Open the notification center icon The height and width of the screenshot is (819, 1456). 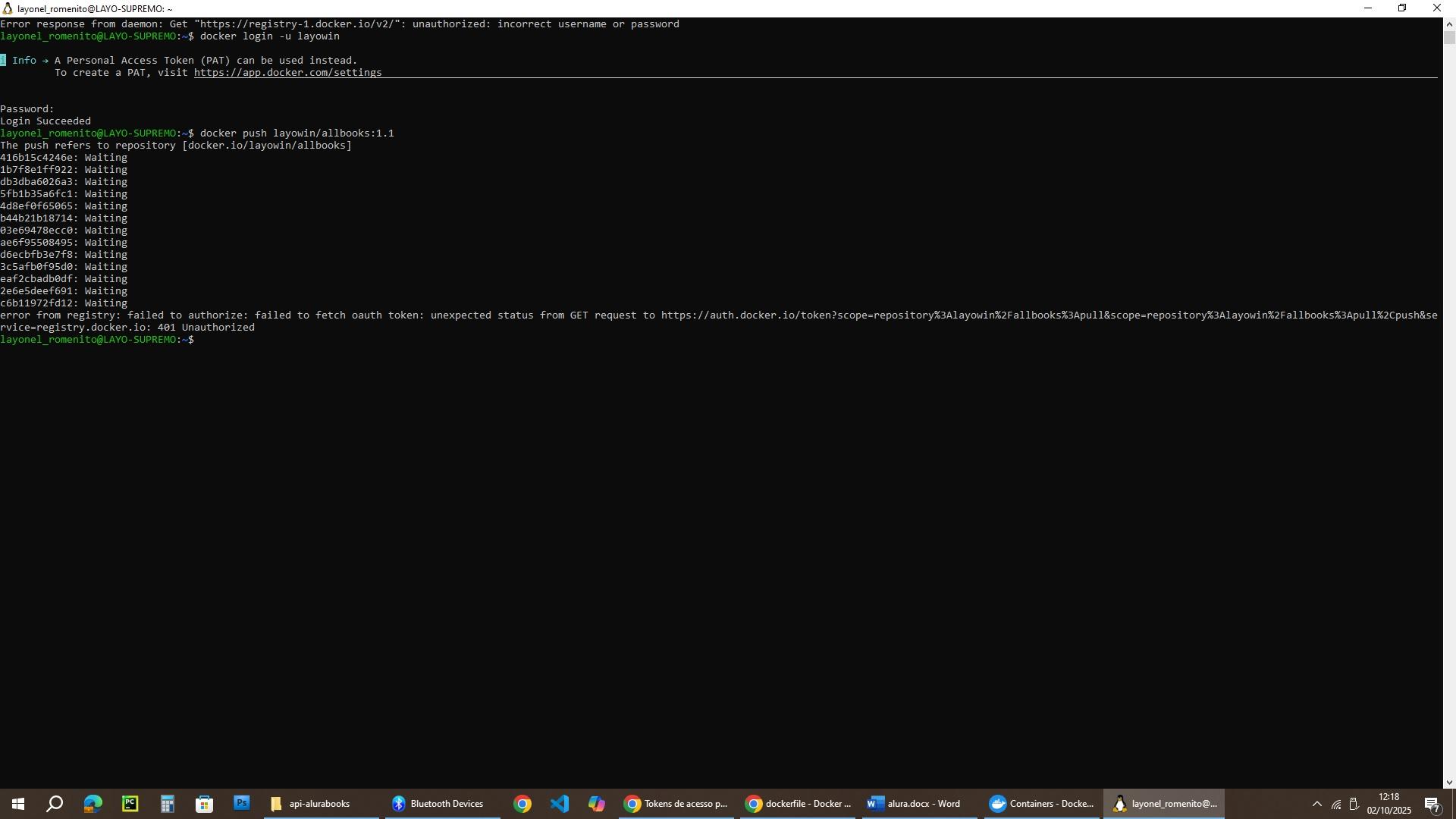[1432, 805]
